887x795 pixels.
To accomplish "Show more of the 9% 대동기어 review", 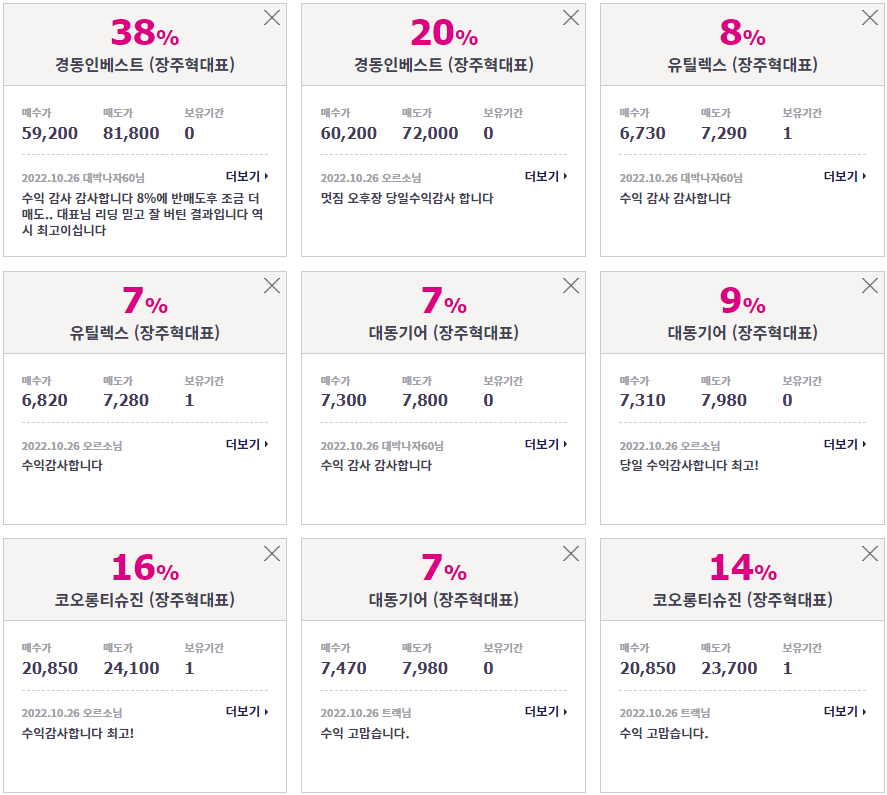I will [x=844, y=444].
